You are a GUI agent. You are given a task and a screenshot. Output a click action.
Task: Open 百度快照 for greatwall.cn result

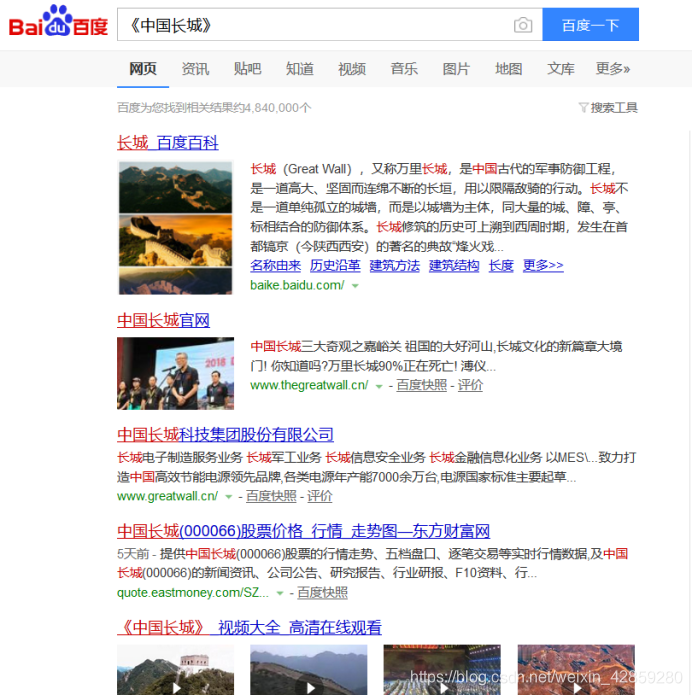point(271,496)
